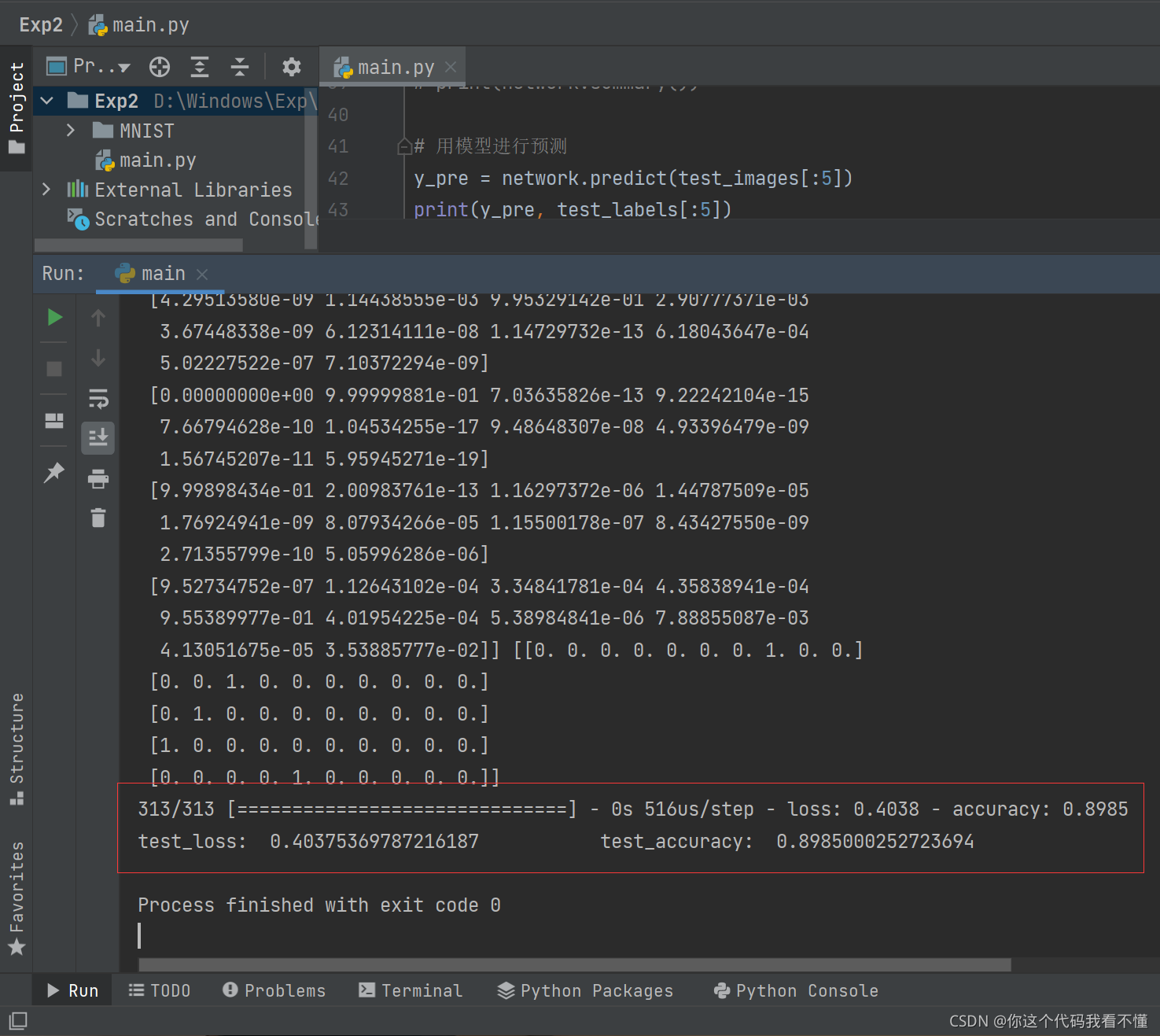Click the test_accuracy value 0.8985000252723694
This screenshot has width=1160, height=1036.
(875, 842)
